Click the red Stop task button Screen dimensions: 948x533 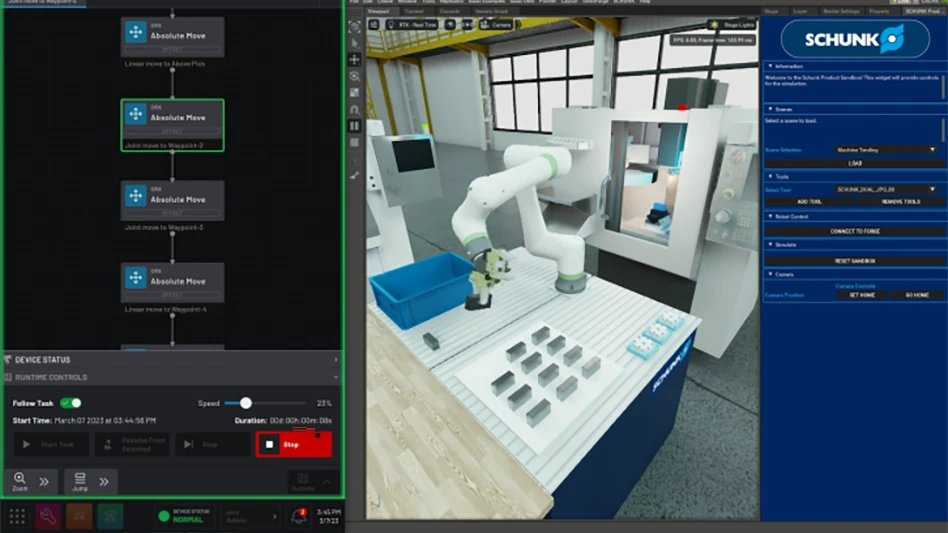pos(293,444)
